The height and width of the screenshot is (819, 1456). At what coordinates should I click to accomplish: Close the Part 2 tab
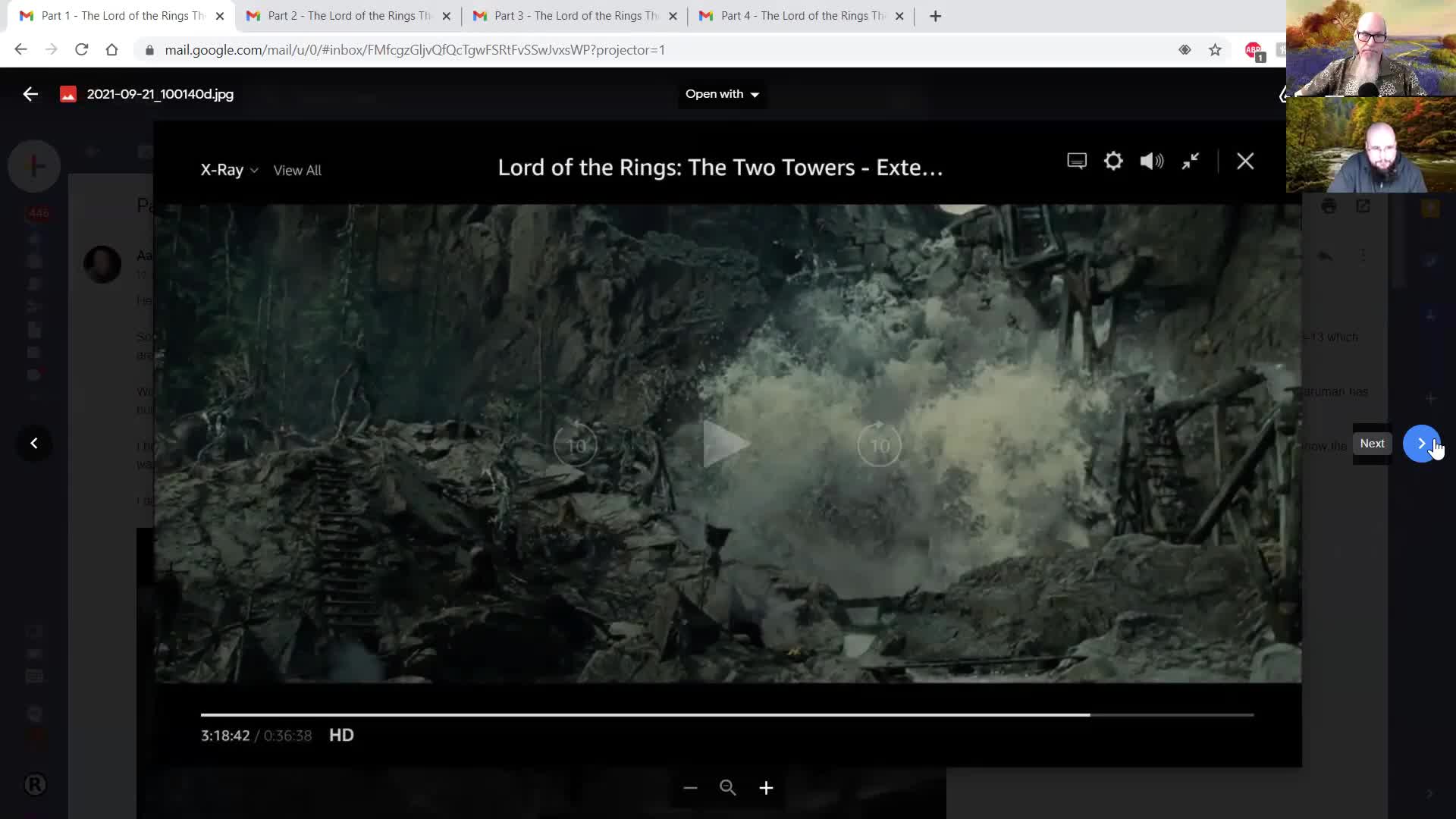click(446, 16)
